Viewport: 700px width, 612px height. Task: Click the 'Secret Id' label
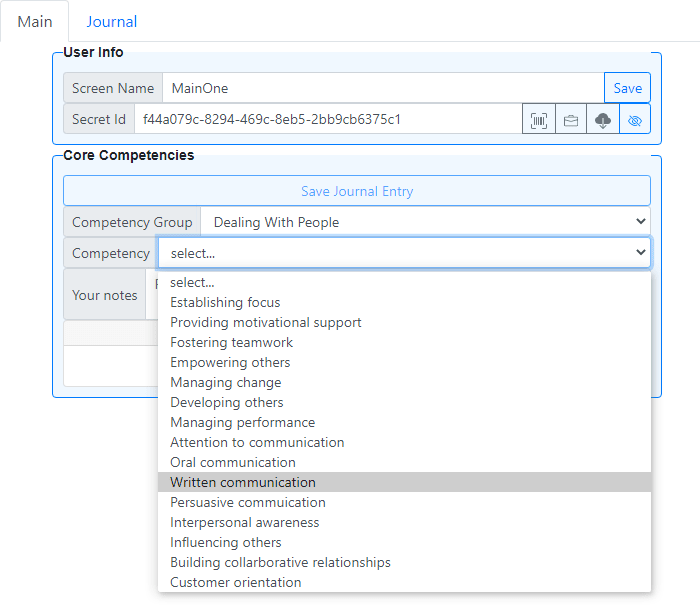pos(99,119)
